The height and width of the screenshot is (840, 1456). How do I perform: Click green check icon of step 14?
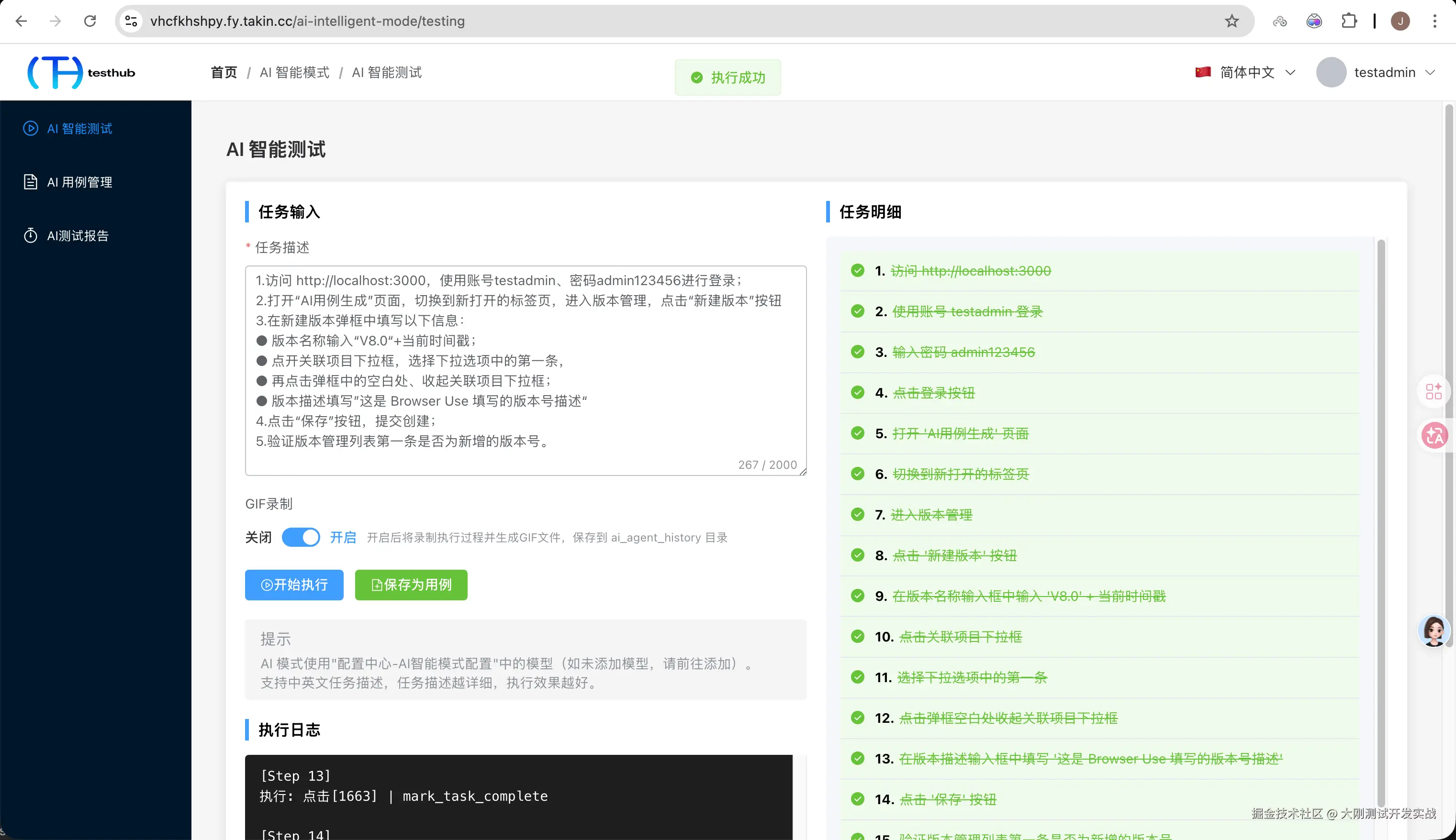pyautogui.click(x=858, y=799)
